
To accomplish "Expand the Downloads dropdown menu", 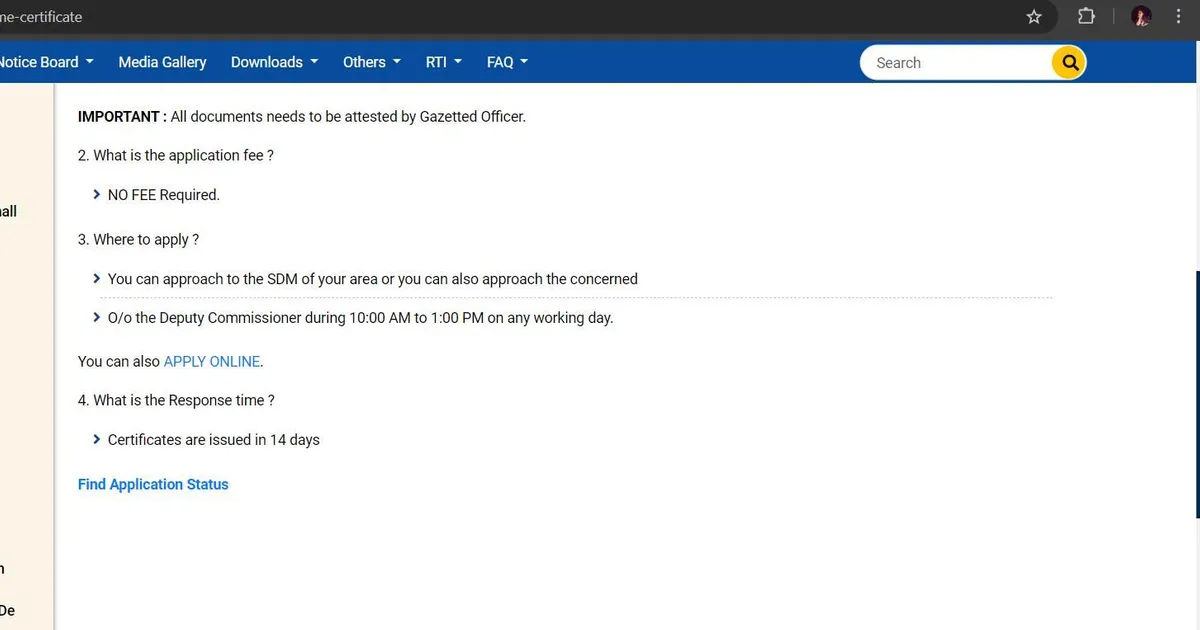I will (x=274, y=62).
